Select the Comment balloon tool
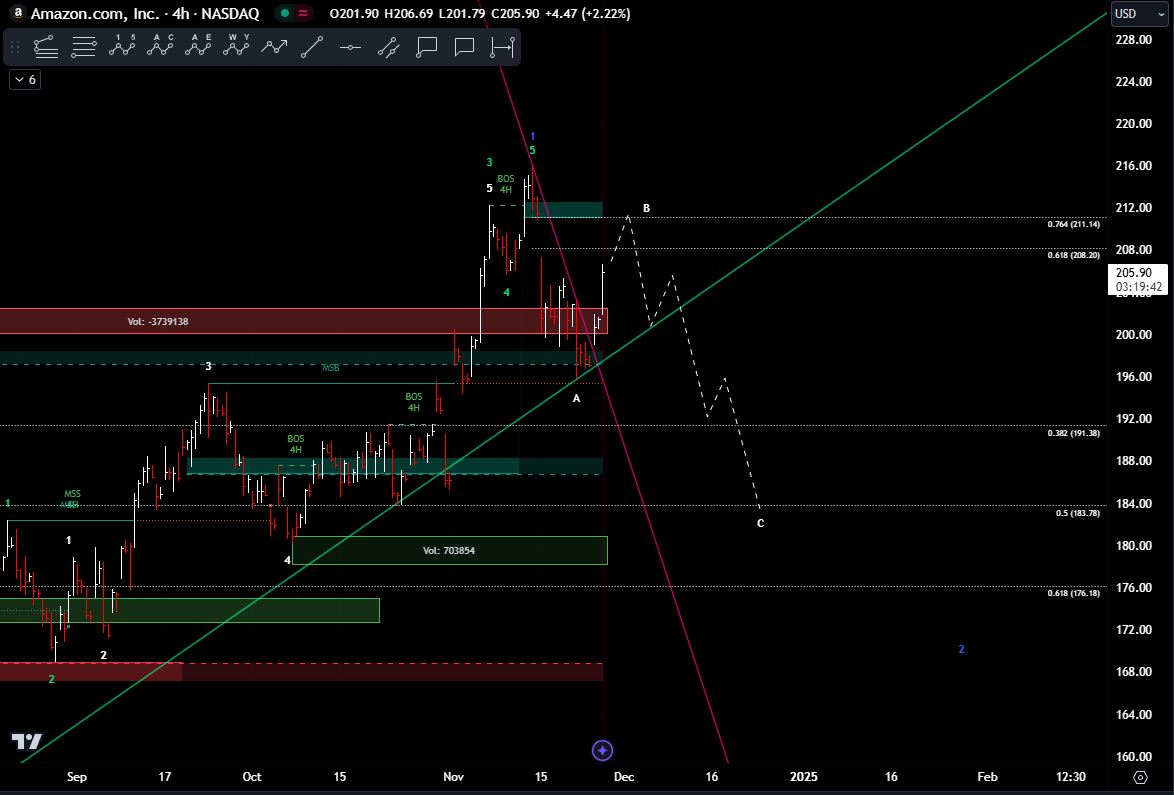 click(x=464, y=47)
